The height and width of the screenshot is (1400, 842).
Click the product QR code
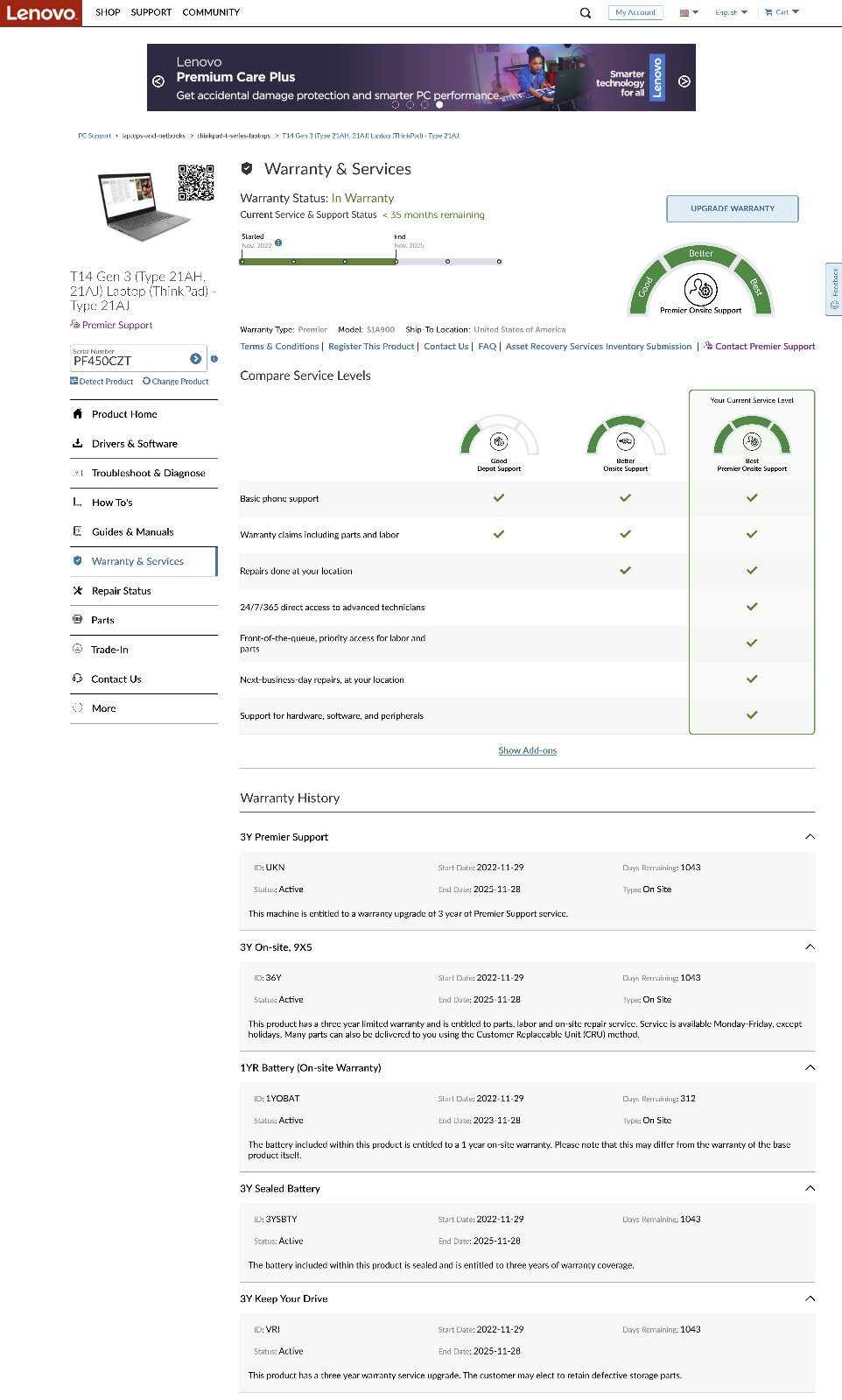[196, 182]
